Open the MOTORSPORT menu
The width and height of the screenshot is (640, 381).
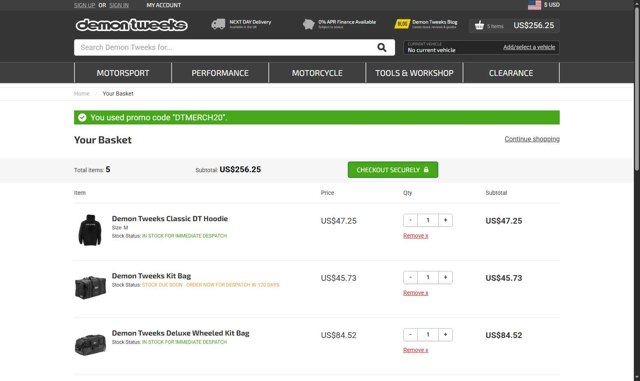(x=123, y=73)
